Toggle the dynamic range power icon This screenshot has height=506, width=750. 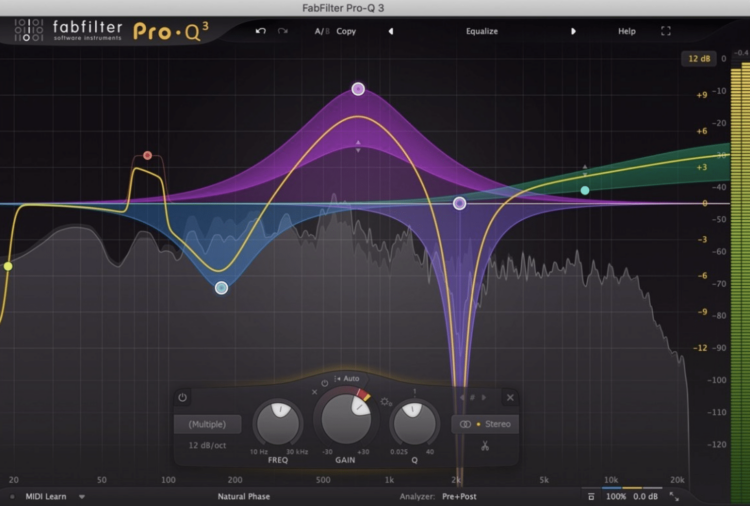point(324,383)
